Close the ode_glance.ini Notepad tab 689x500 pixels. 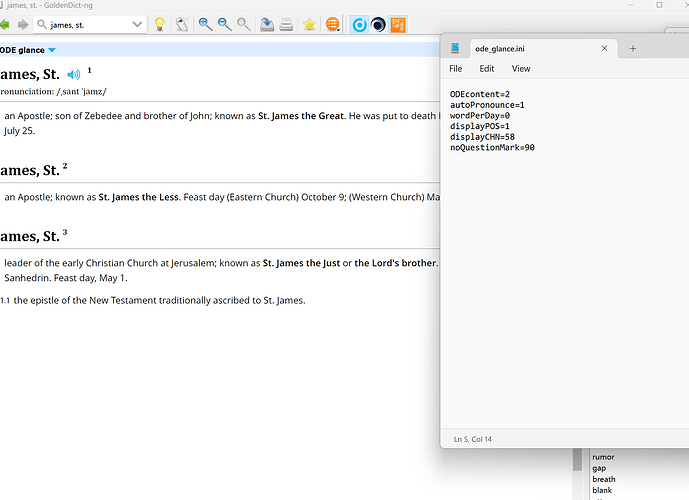605,48
